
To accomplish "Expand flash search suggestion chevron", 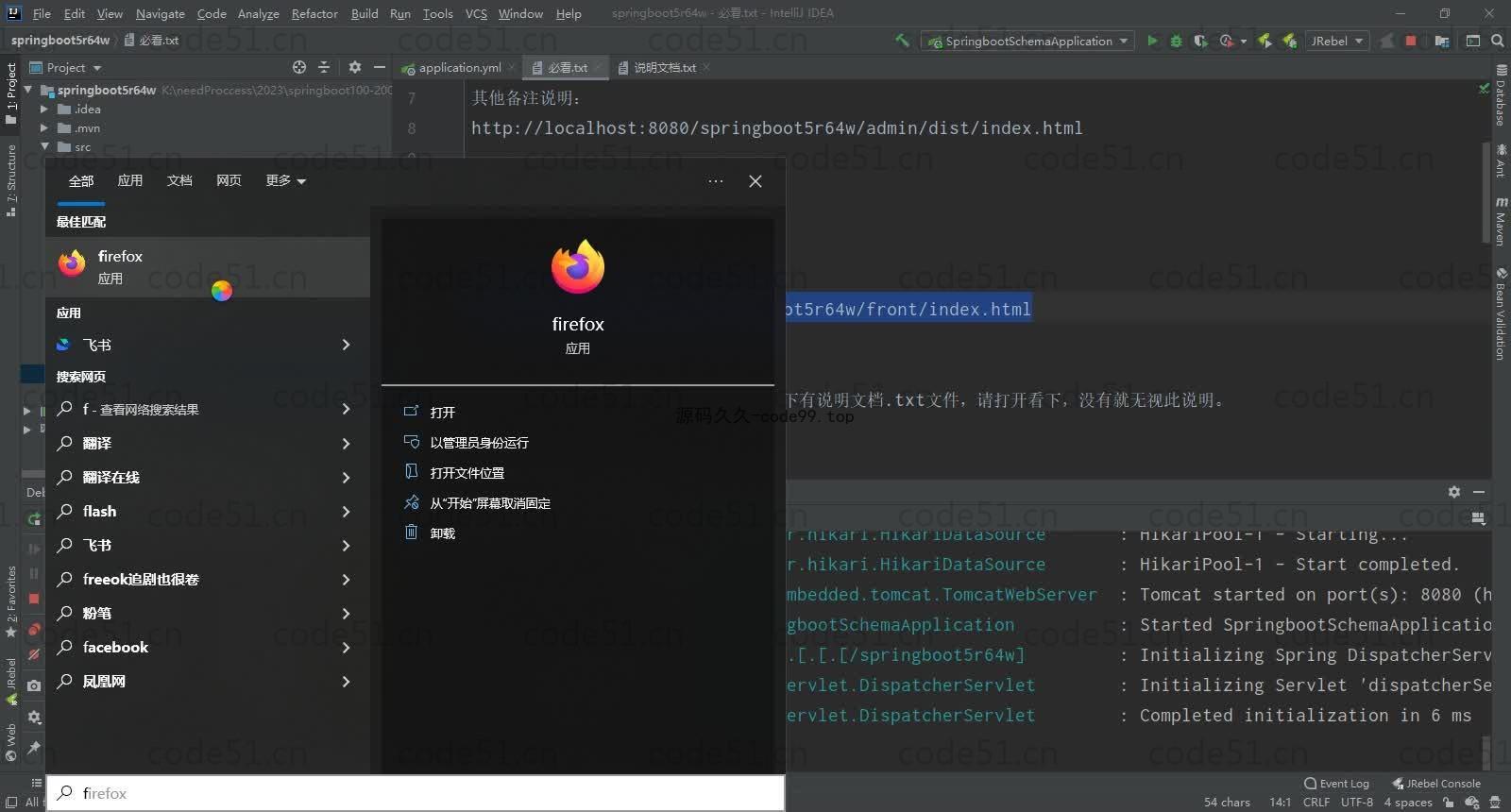I will [346, 511].
